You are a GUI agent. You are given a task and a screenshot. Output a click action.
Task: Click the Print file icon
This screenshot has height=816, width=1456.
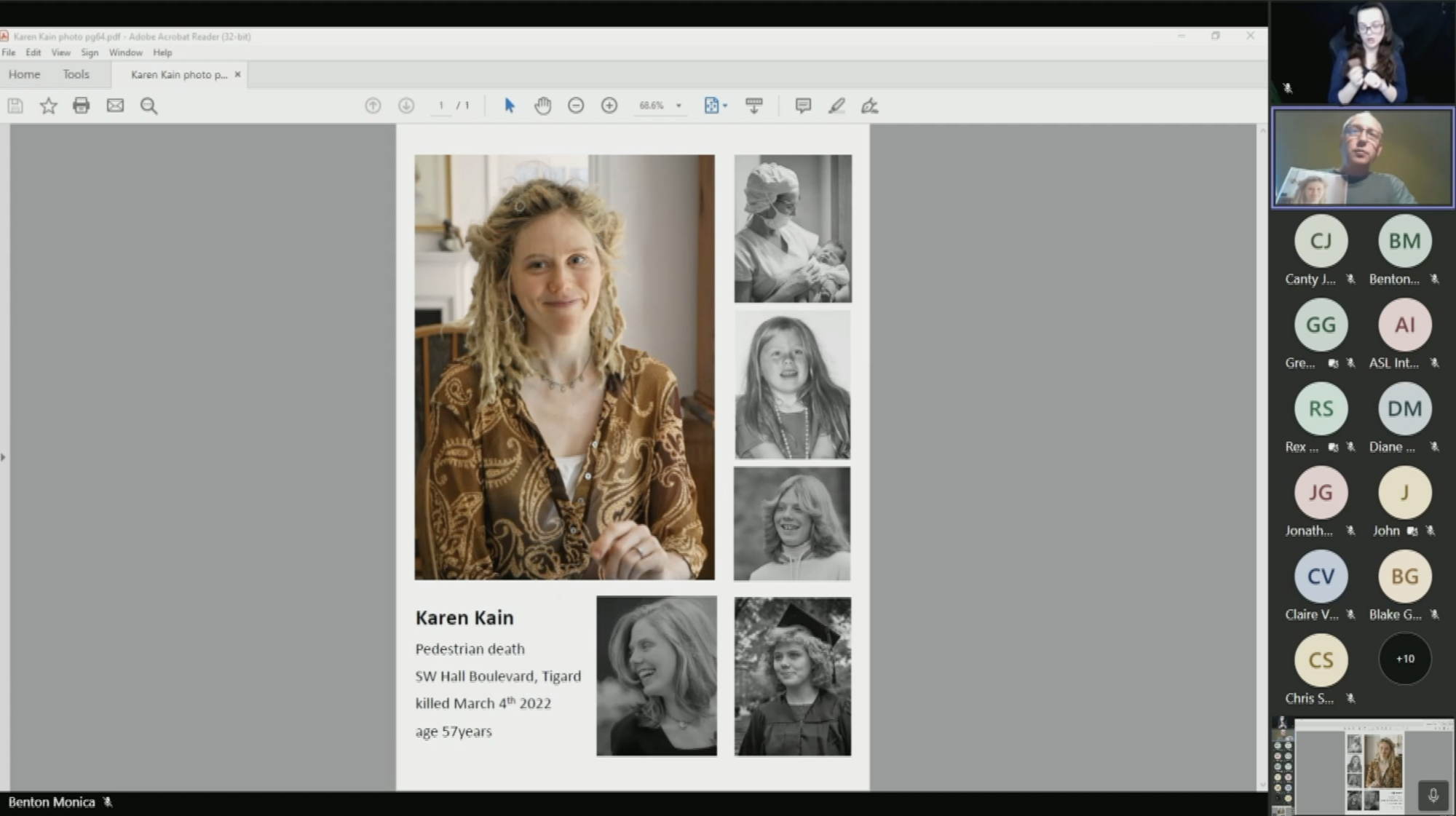tap(81, 106)
